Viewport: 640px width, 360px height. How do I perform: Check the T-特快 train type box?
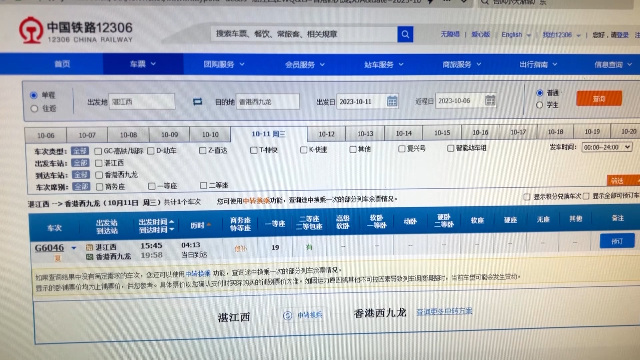pyautogui.click(x=253, y=150)
